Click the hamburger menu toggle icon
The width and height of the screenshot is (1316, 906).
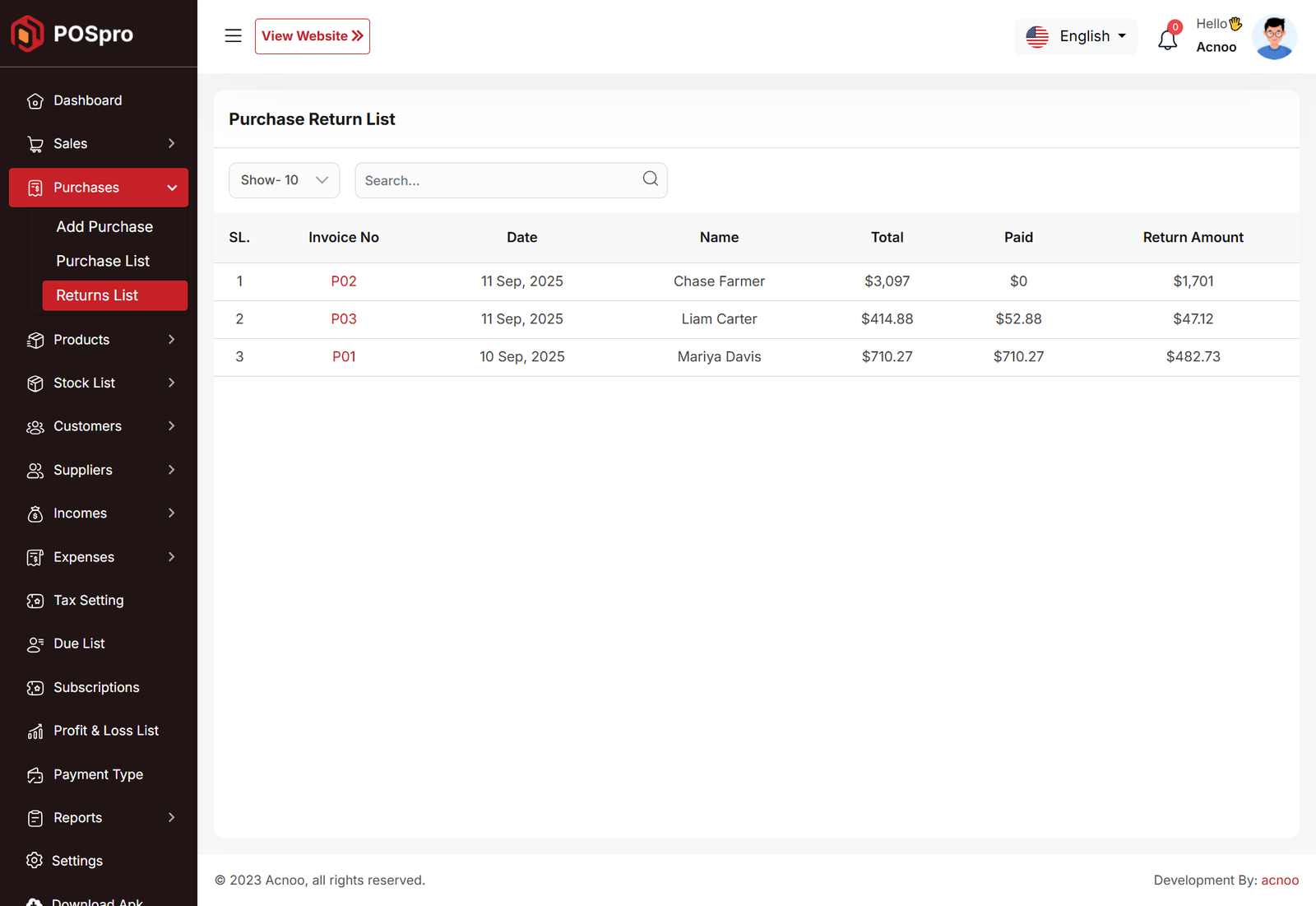click(x=233, y=36)
